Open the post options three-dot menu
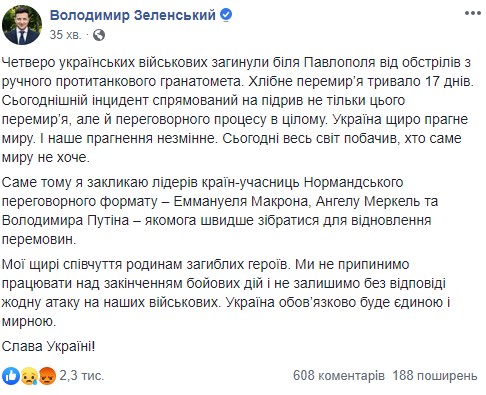The height and width of the screenshot is (395, 486). coord(473,13)
